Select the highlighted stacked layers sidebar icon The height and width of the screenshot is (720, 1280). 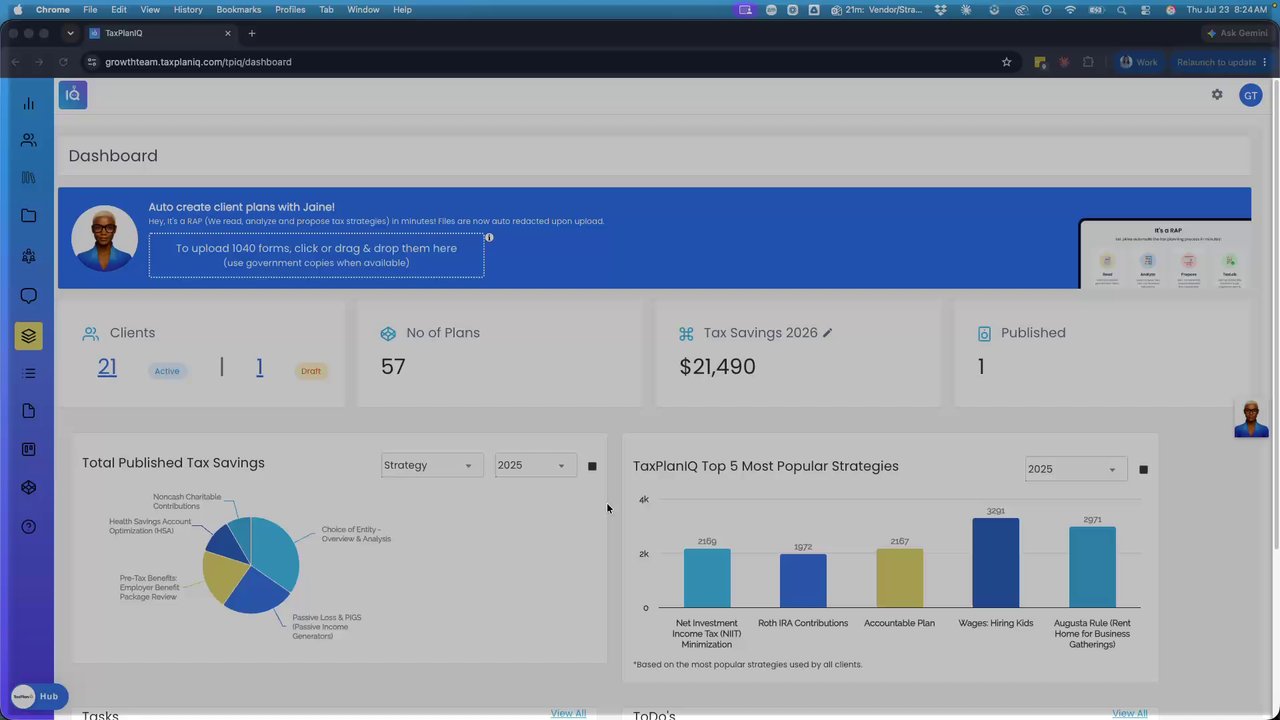[x=28, y=336]
